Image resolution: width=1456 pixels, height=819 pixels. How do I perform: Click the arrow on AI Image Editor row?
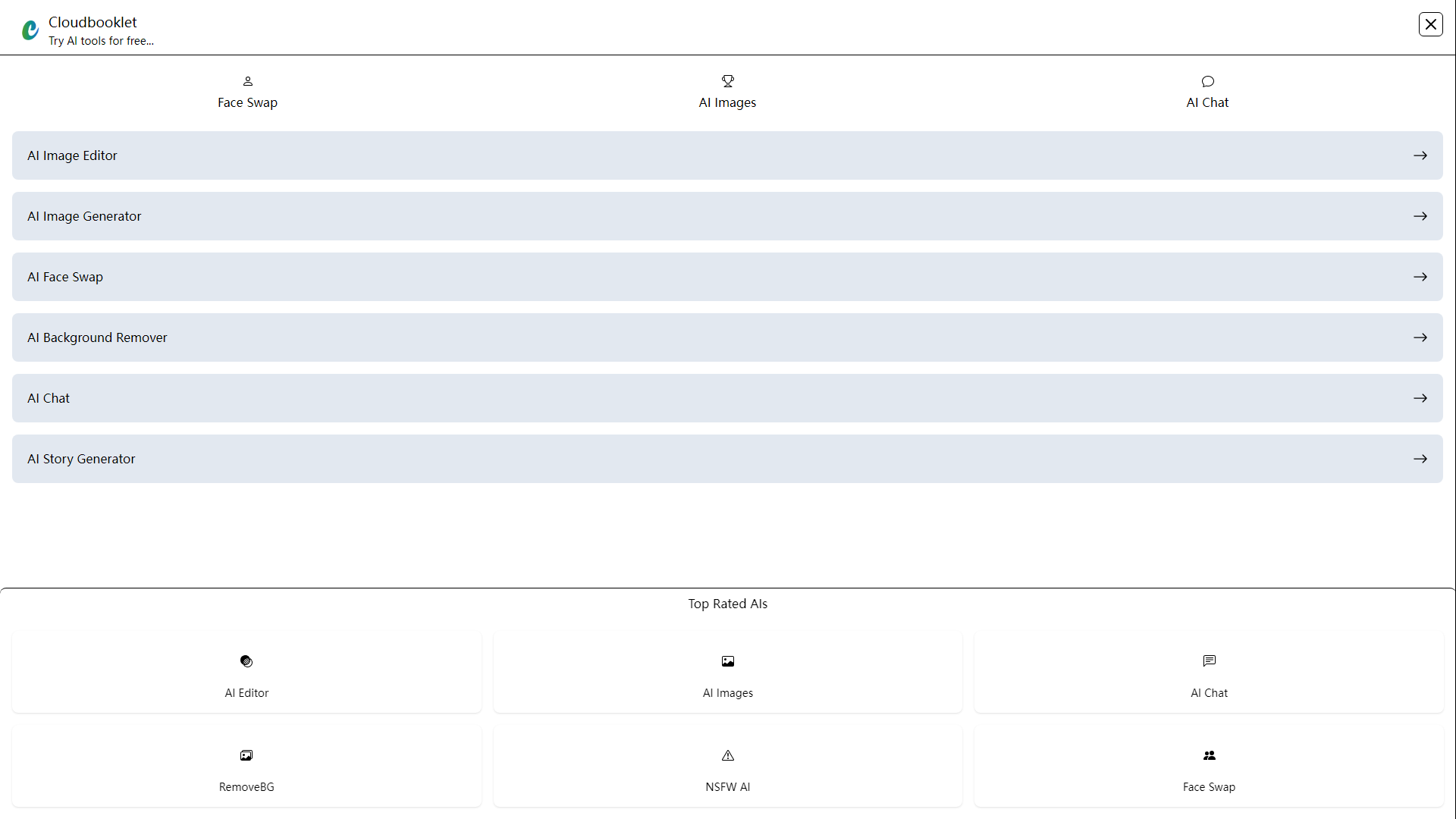(1420, 155)
